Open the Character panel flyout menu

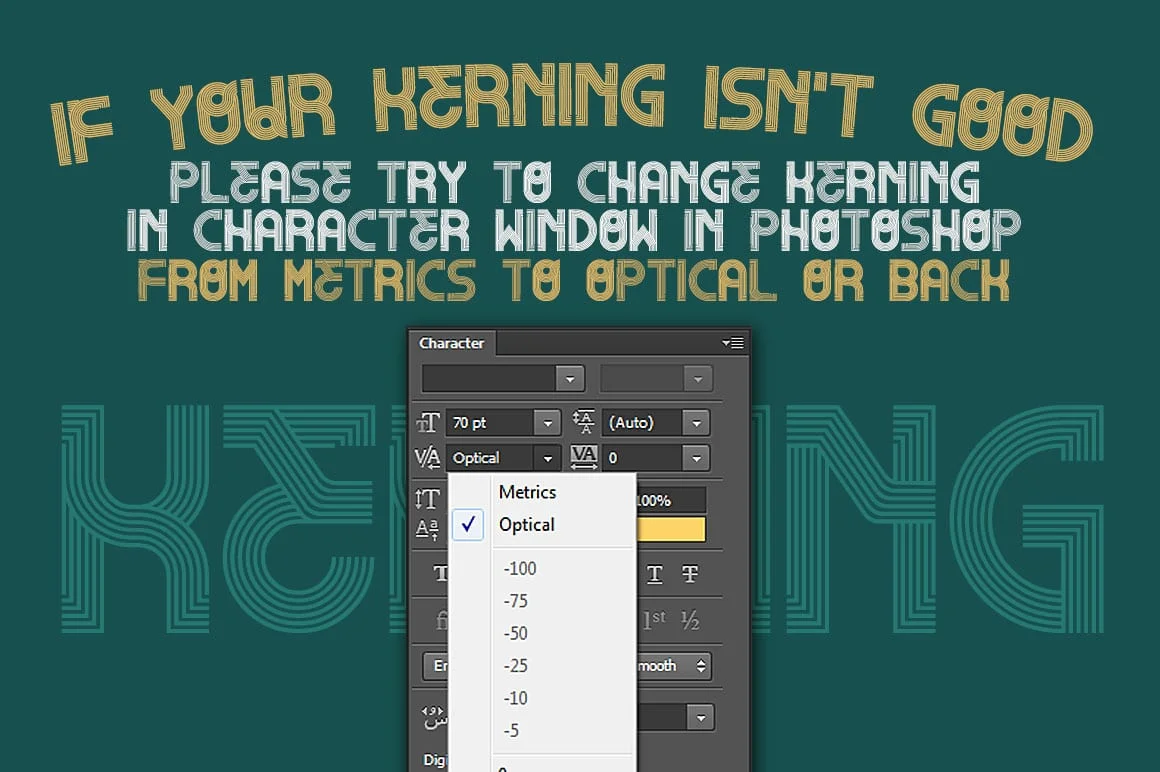point(733,343)
